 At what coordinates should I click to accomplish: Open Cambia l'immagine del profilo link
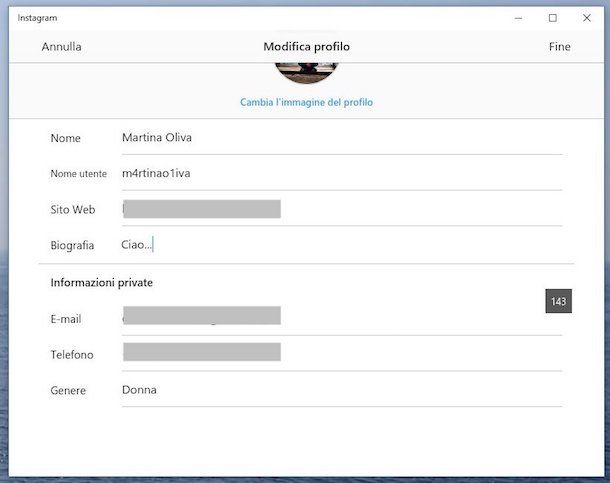point(306,102)
